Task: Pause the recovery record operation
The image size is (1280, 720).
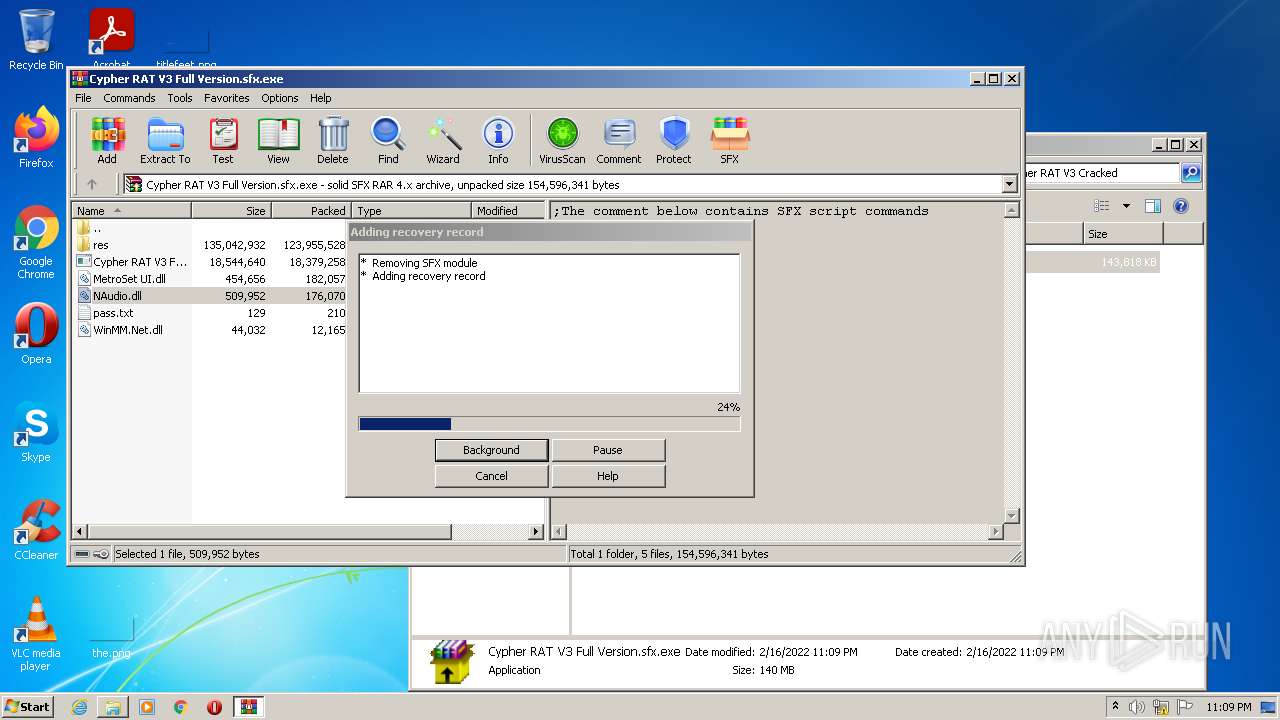Action: [607, 450]
